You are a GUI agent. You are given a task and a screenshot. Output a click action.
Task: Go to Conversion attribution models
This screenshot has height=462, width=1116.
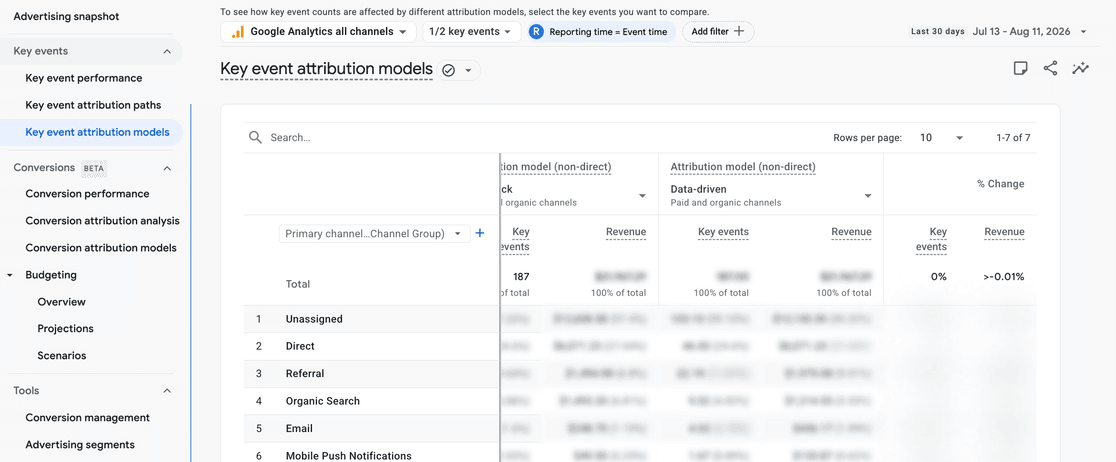pos(101,248)
